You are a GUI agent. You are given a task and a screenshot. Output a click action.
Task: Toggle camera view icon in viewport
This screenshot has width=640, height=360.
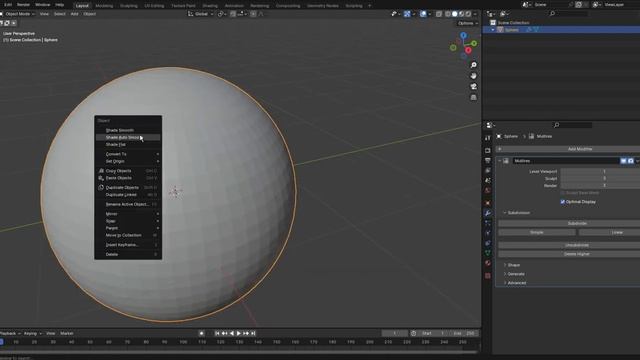coord(473,87)
